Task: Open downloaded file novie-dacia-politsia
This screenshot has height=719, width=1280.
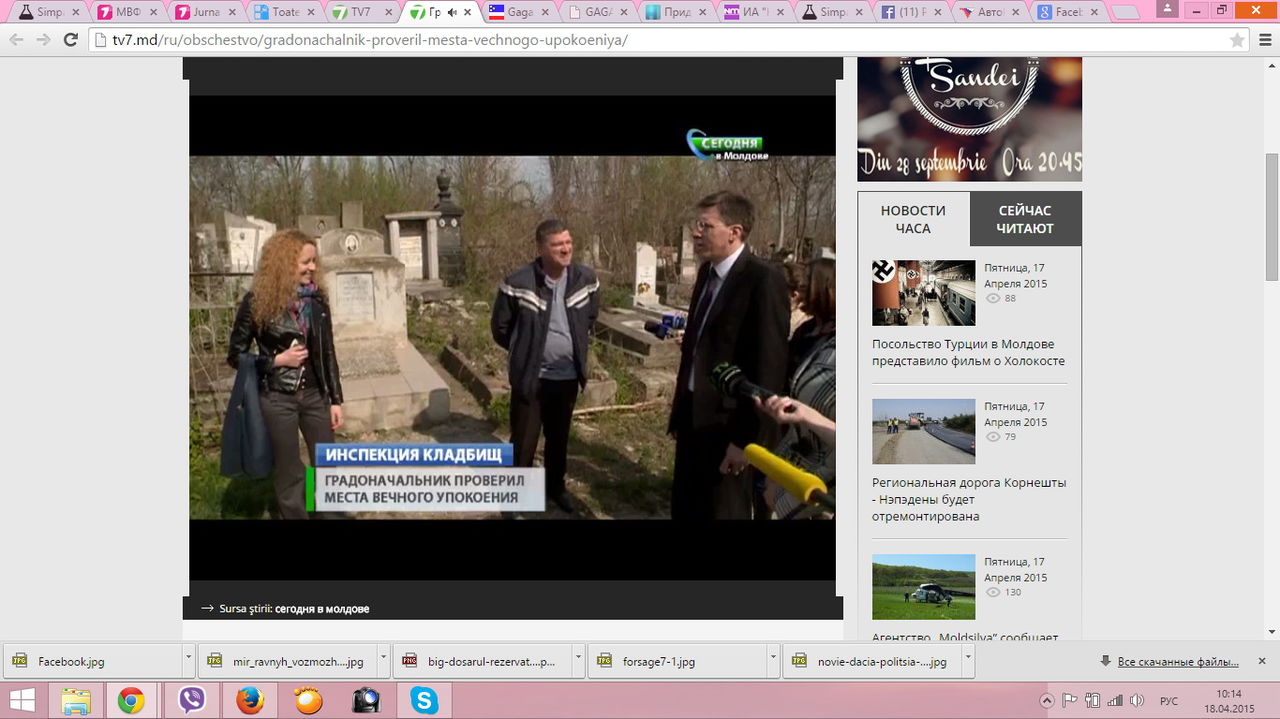Action: [872, 661]
